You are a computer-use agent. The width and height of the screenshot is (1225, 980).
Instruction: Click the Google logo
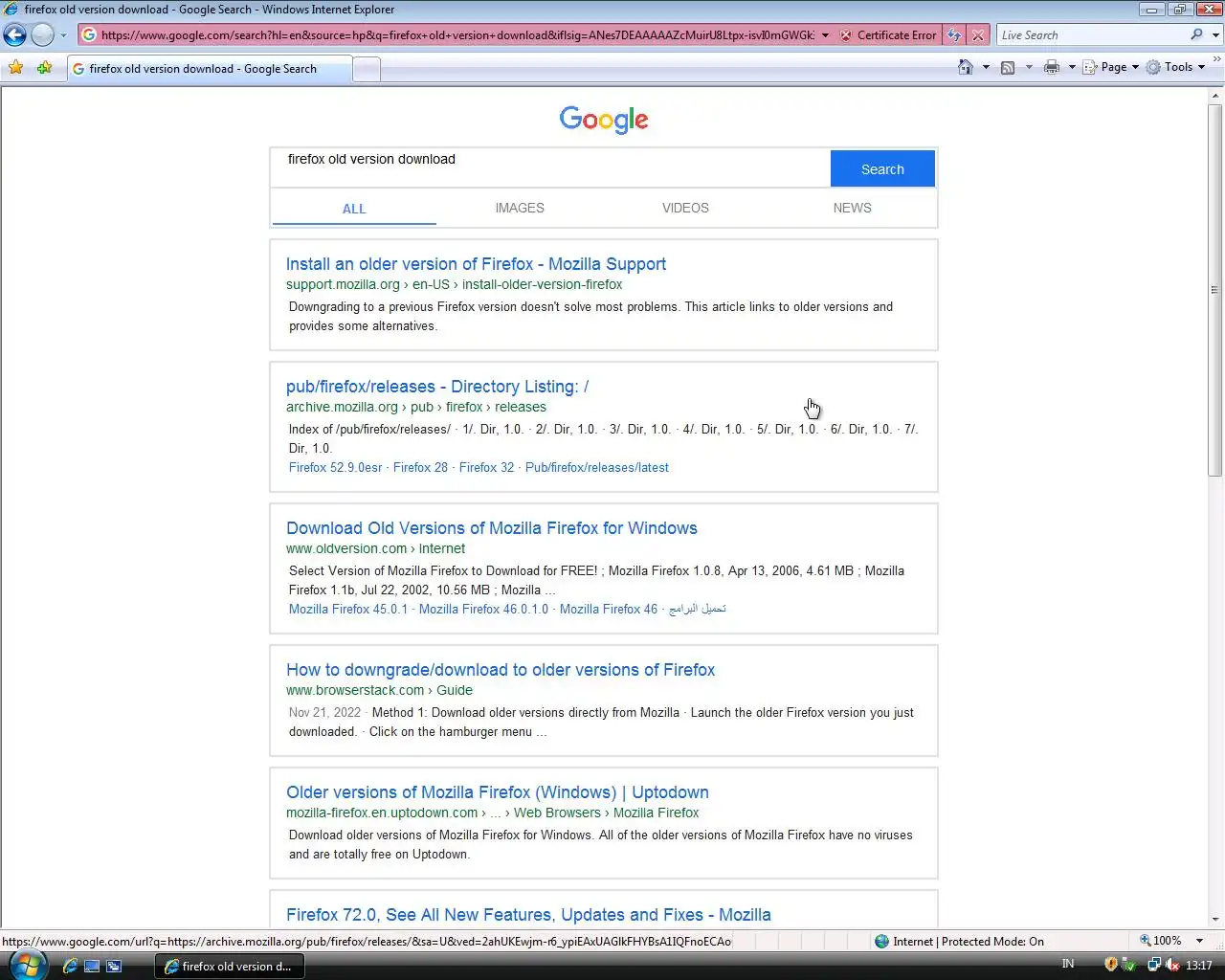[604, 120]
